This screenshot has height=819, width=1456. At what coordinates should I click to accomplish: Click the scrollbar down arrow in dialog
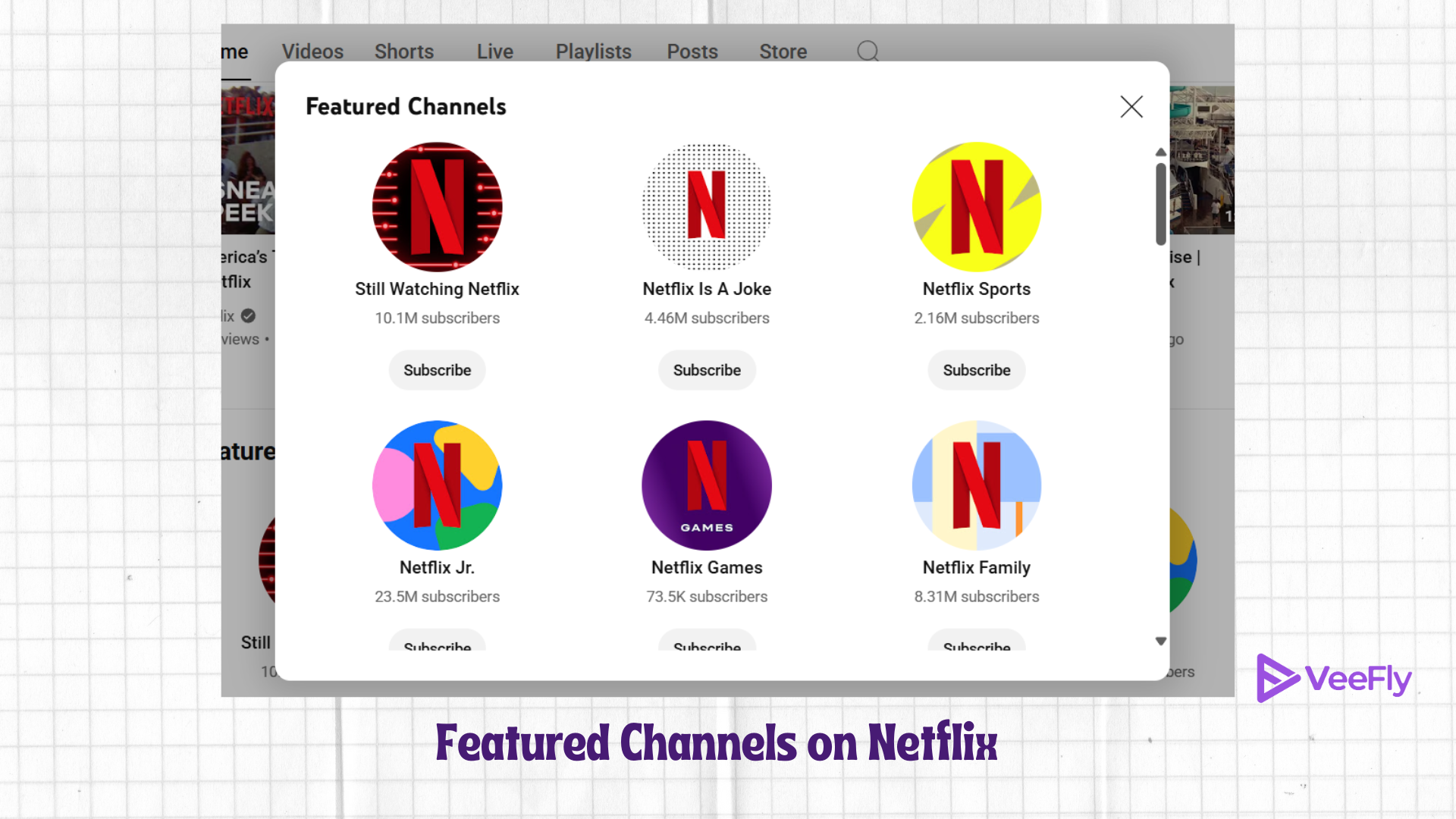(x=1160, y=642)
